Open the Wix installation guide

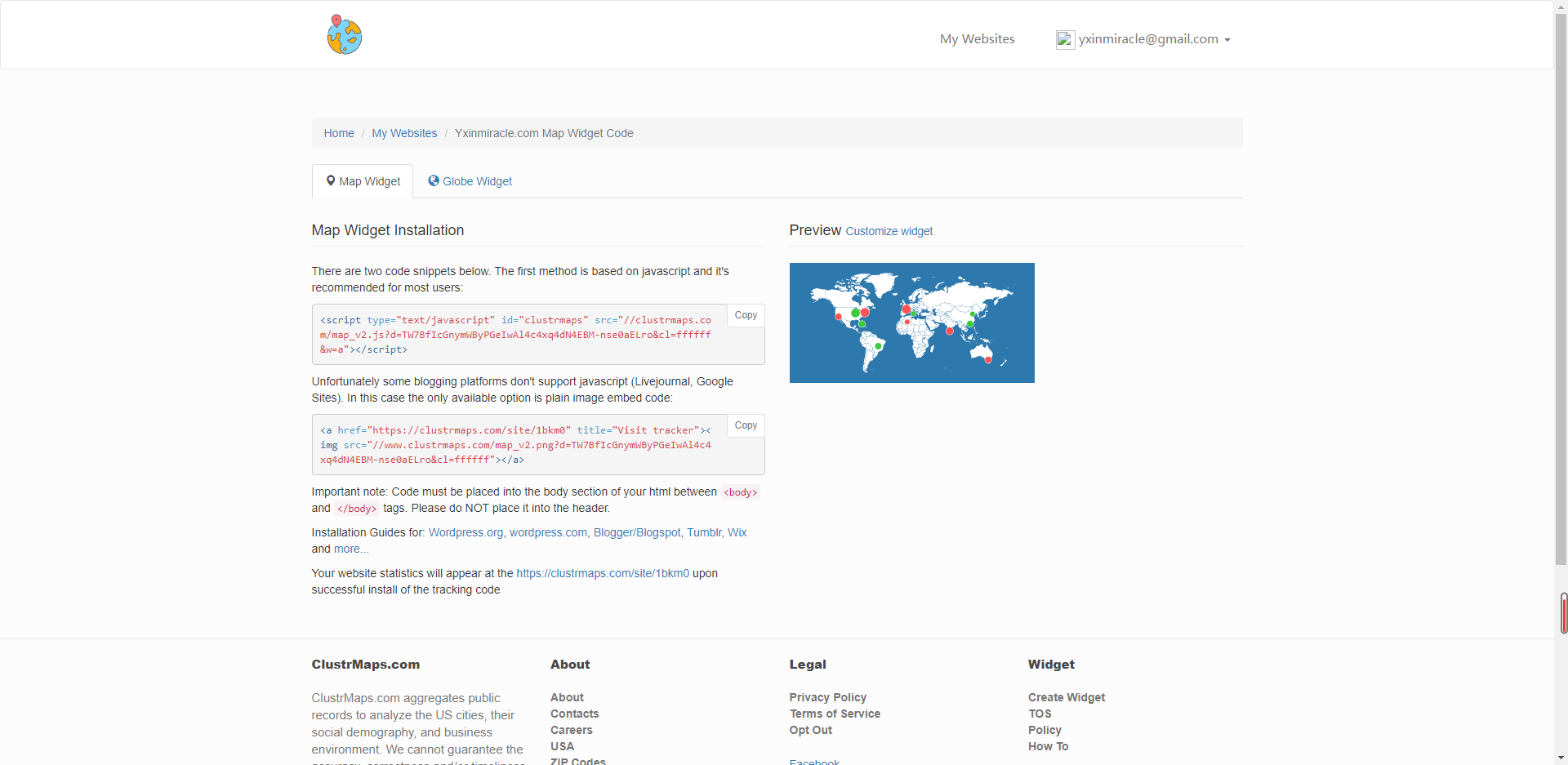tap(737, 532)
